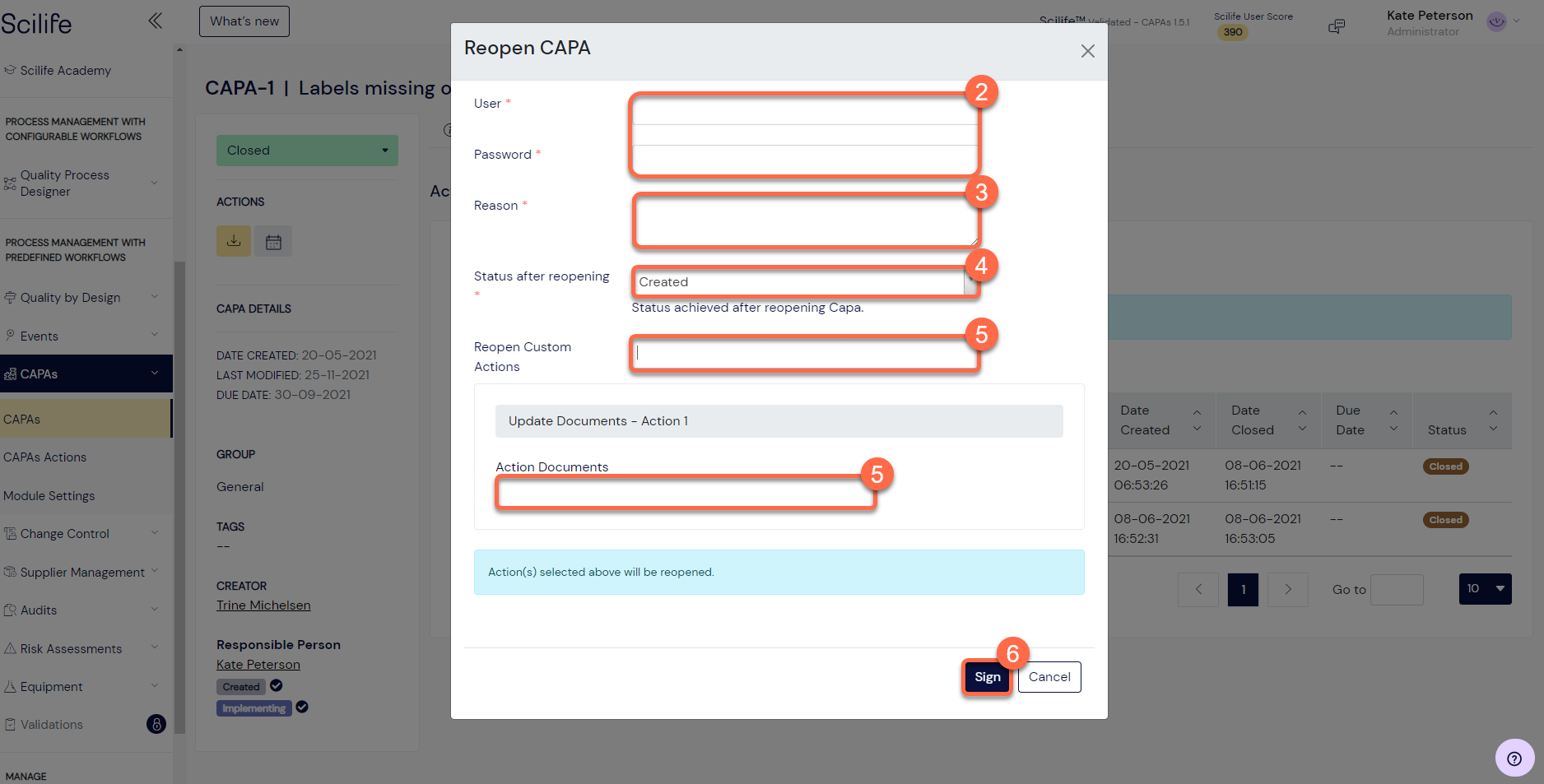Open the Status after reopening dropdown
This screenshot has width=1544, height=784.
pyautogui.click(x=805, y=282)
